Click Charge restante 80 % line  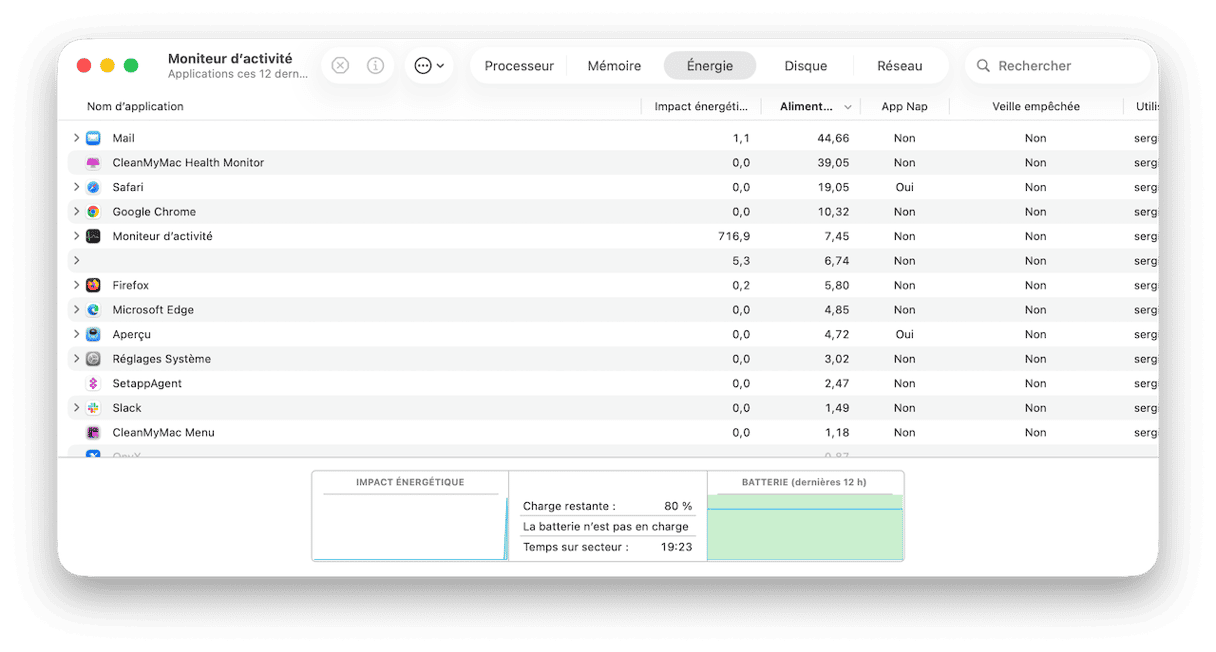pyautogui.click(x=608, y=506)
